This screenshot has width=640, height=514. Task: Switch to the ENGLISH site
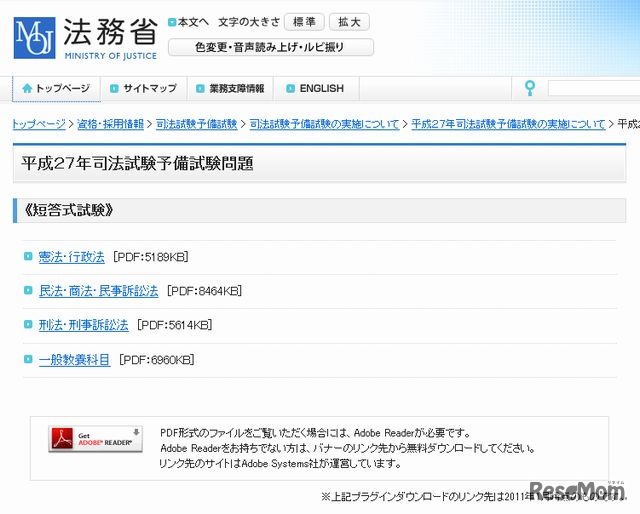[316, 88]
